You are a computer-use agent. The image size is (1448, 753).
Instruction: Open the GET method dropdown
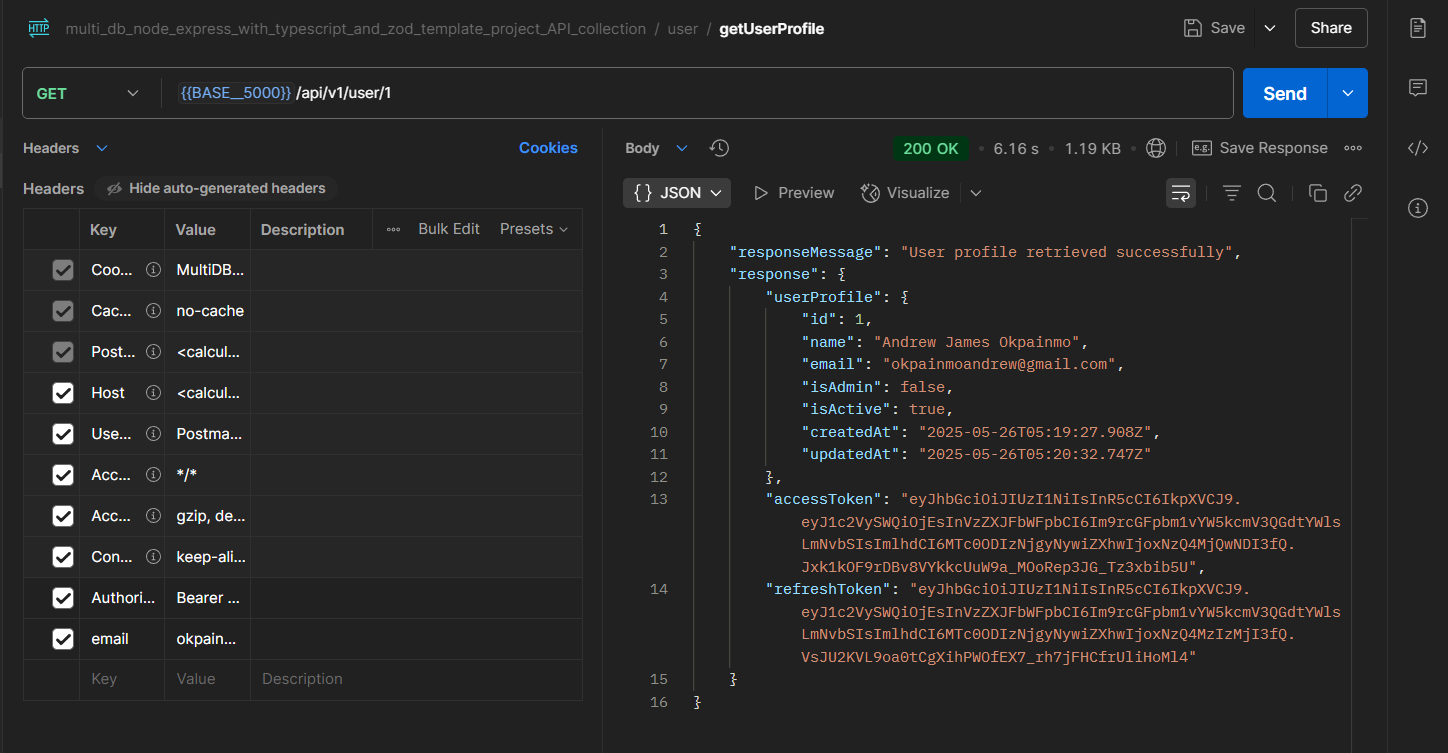click(x=88, y=93)
